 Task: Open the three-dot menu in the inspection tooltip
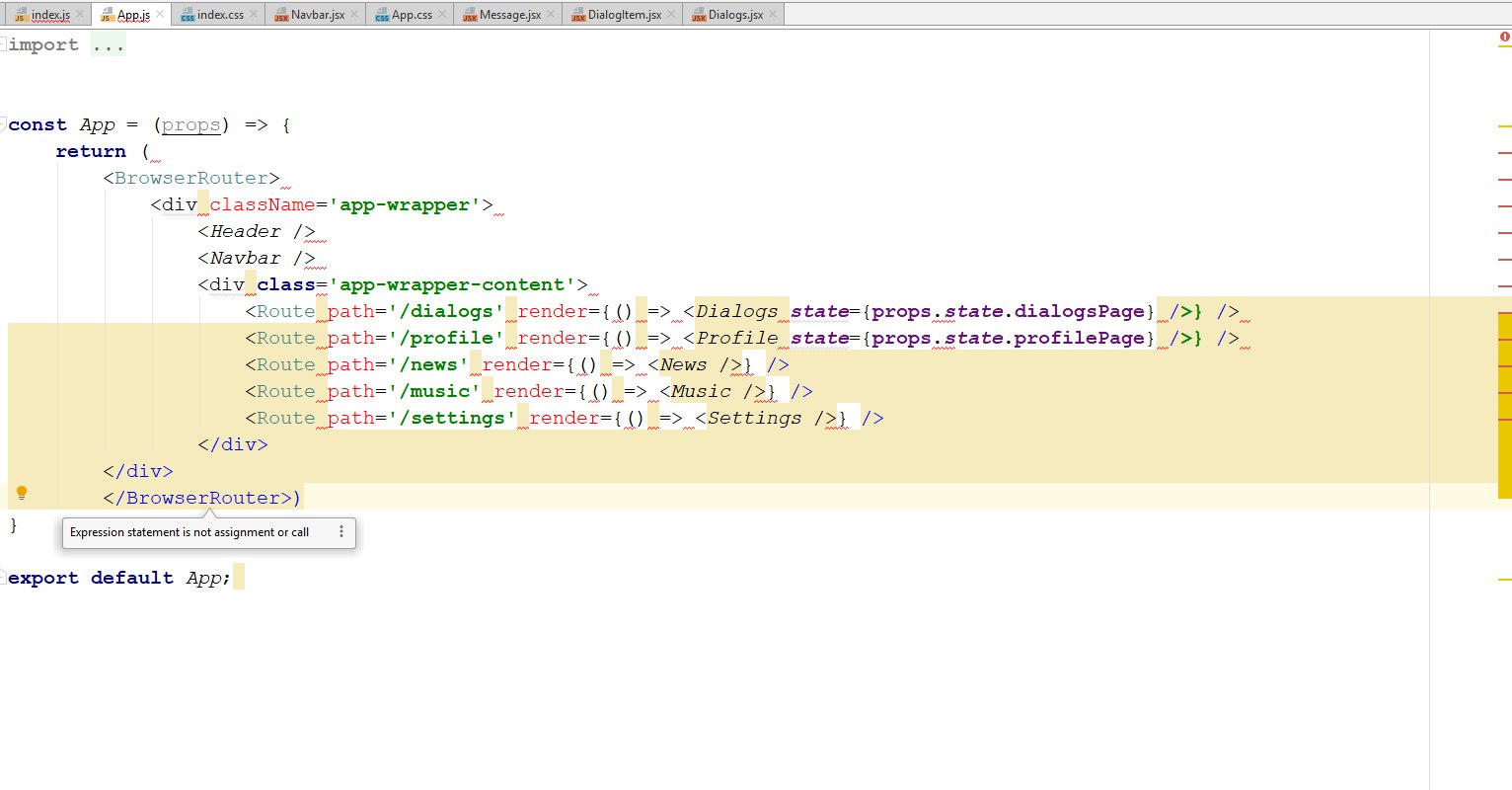click(341, 532)
